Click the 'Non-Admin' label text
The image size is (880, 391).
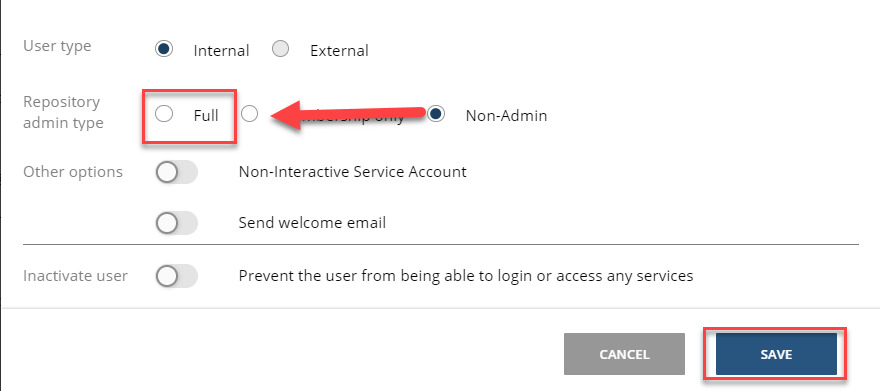pos(506,116)
